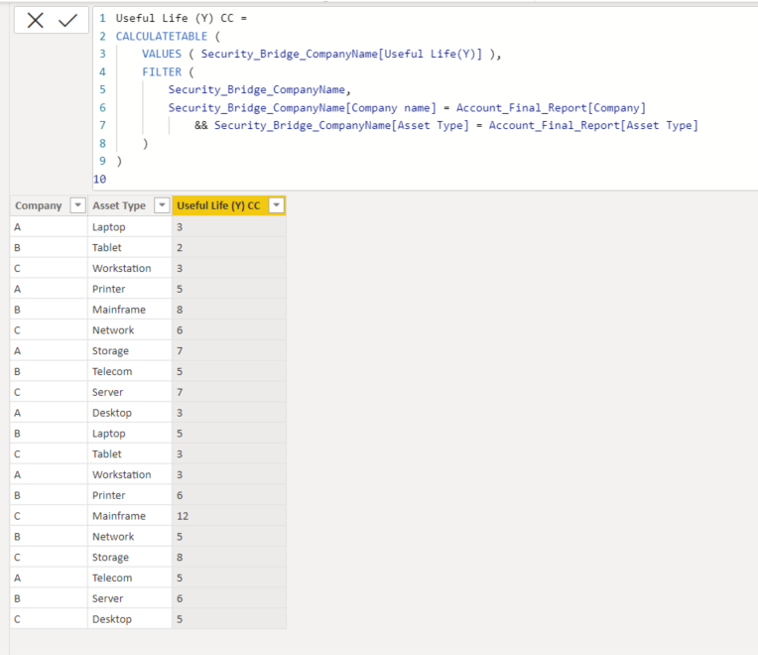This screenshot has height=655, width=758.
Task: Select Printer cell in company A row
Action: (130, 289)
